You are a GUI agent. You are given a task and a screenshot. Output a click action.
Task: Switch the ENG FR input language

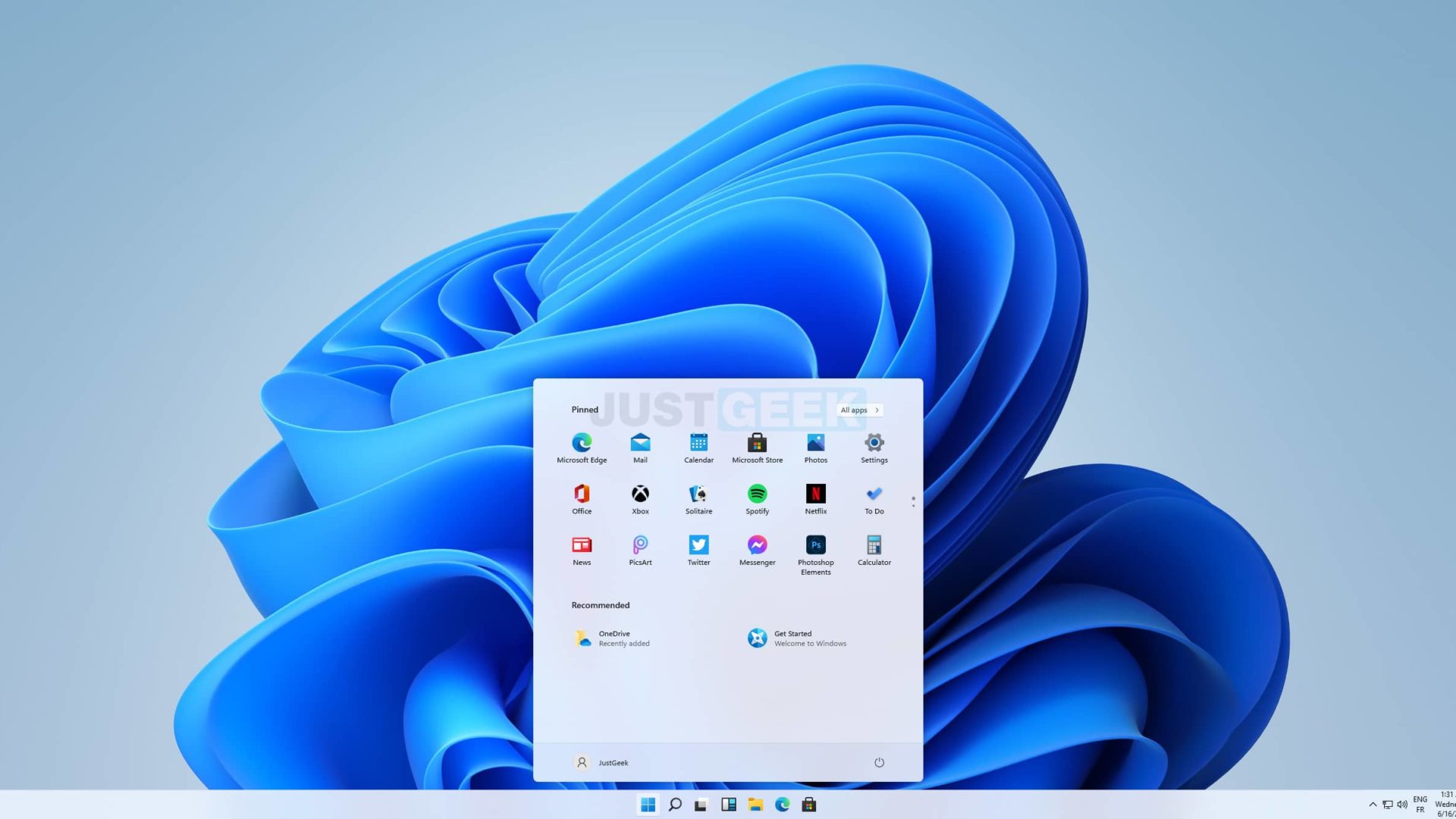[1420, 805]
